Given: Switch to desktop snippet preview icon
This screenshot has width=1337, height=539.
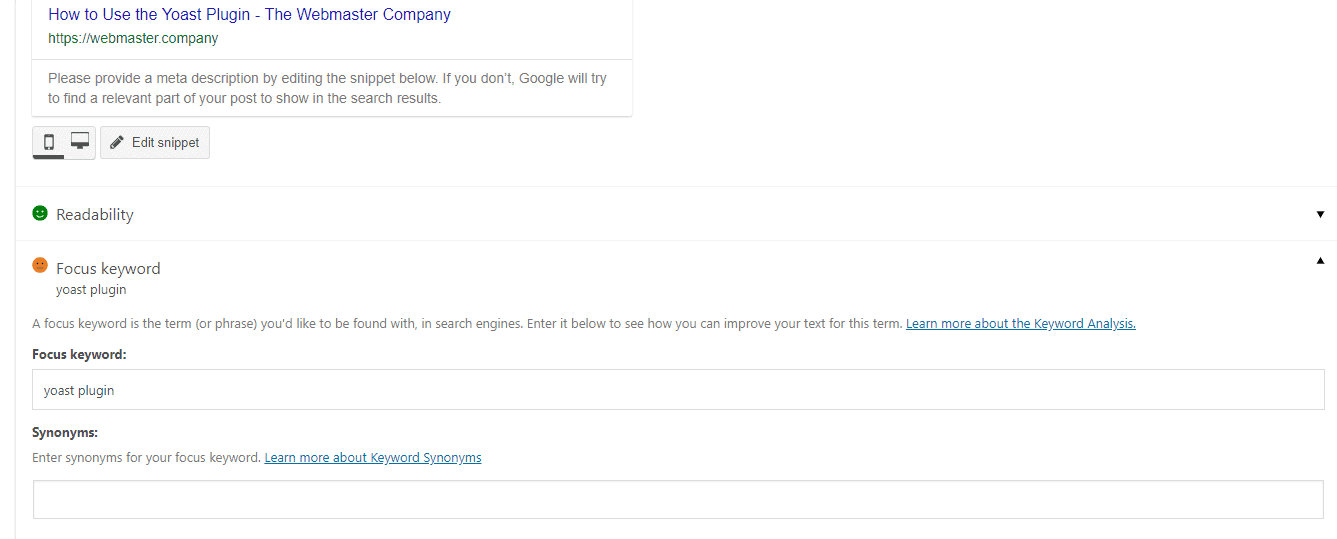Looking at the screenshot, I should click(80, 141).
